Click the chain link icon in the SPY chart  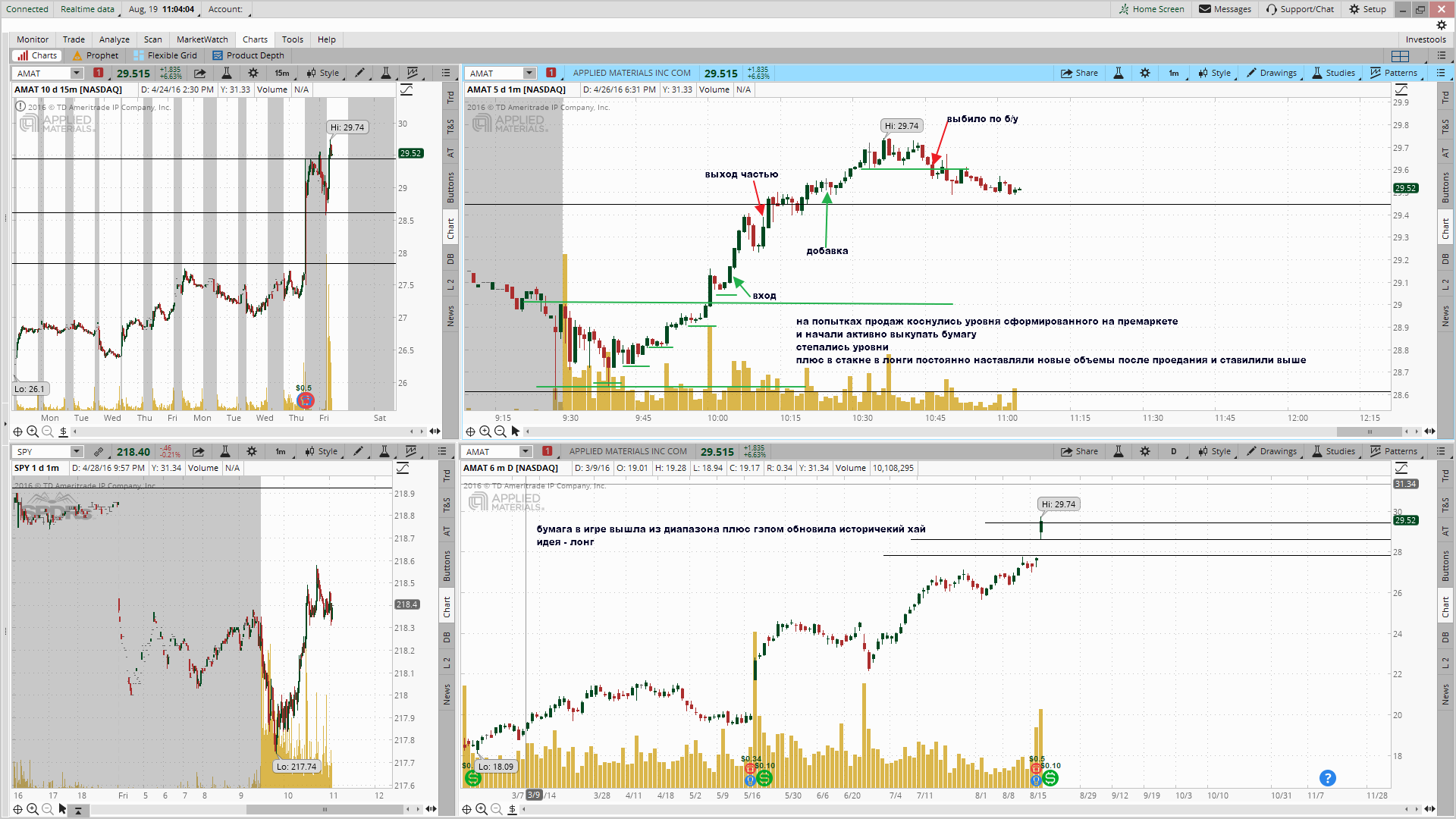pos(99,451)
